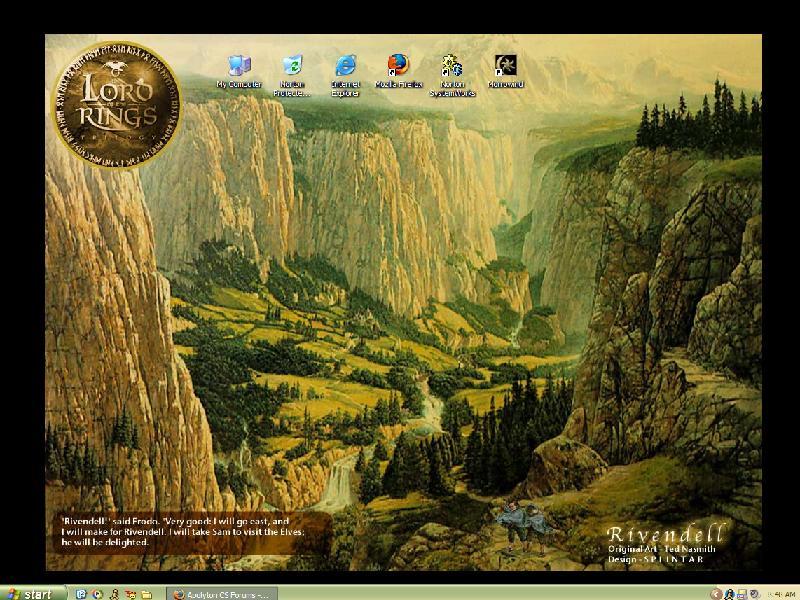Open Norton Protected Recycle Bin icon
Image resolution: width=800 pixels, height=600 pixels.
click(x=292, y=68)
